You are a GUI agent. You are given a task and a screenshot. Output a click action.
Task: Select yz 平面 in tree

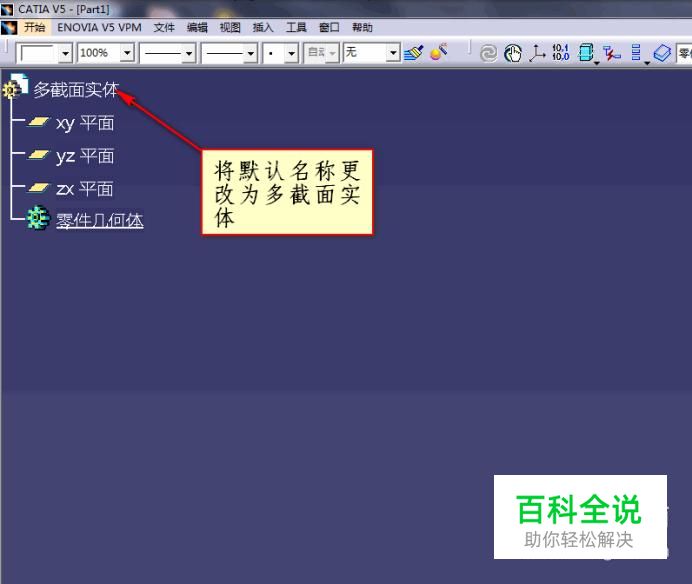(x=85, y=156)
